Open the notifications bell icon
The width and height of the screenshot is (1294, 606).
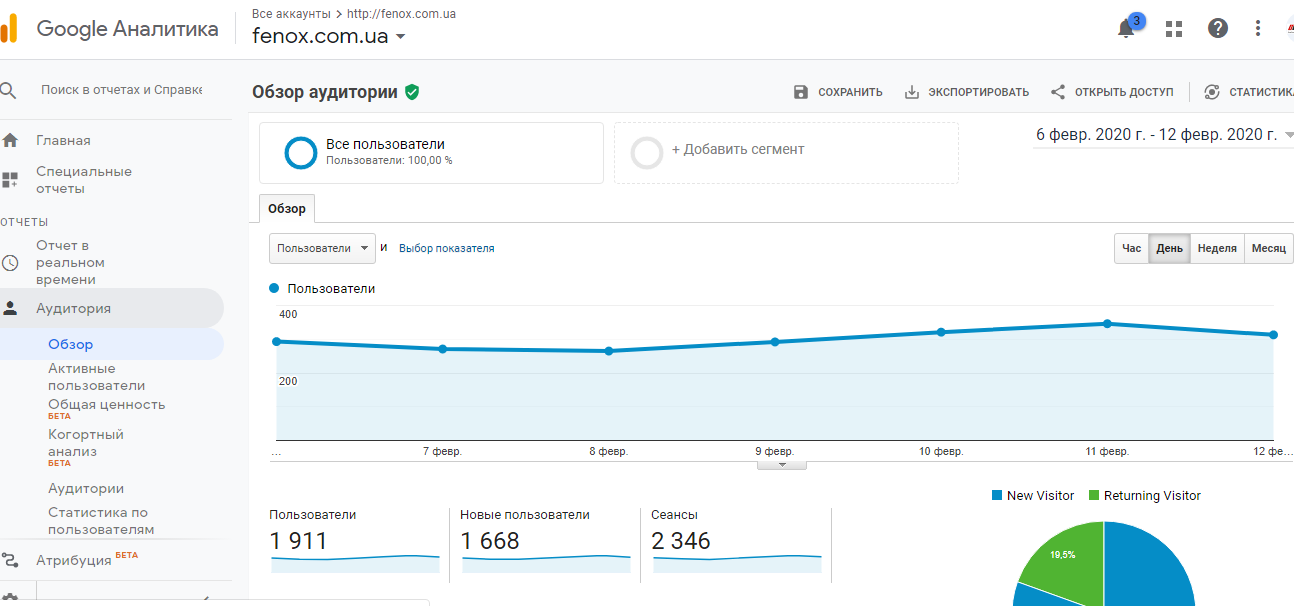click(1126, 28)
